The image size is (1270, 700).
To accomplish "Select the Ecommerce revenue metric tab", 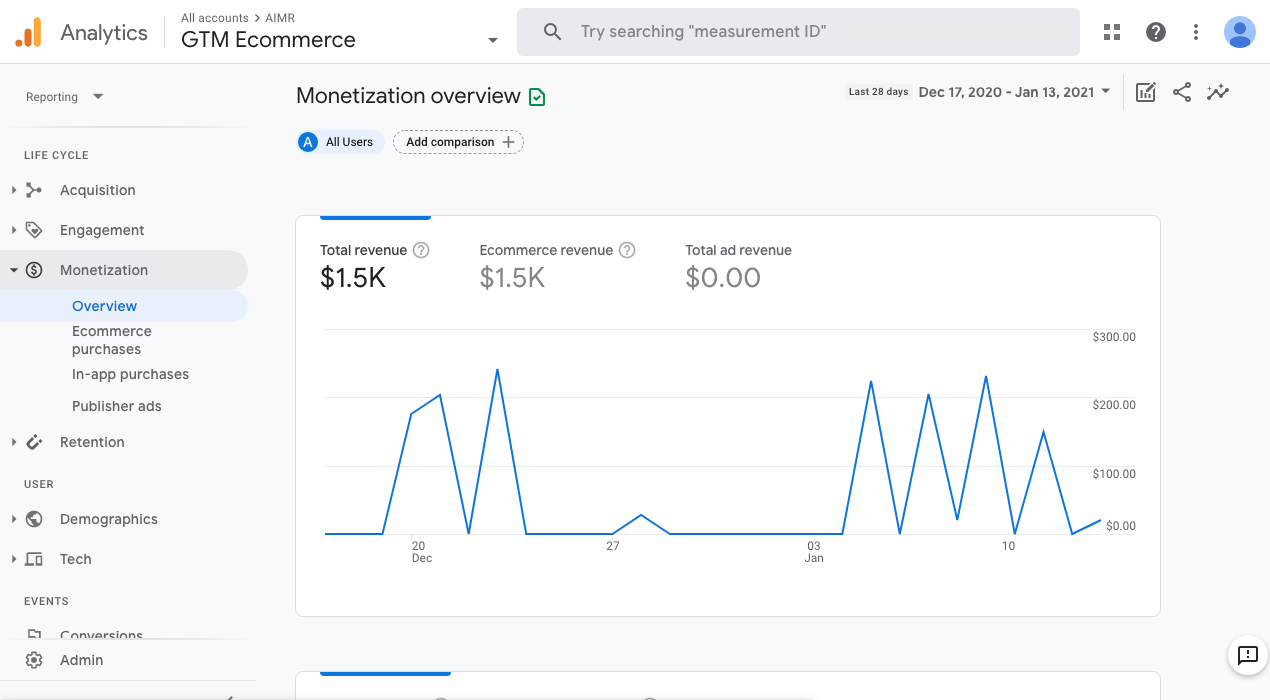I will [558, 266].
